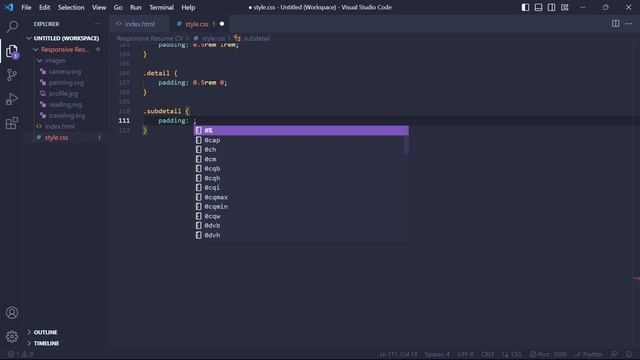Open profile.jpg in explorer
This screenshot has height=360, width=640.
click(x=63, y=93)
